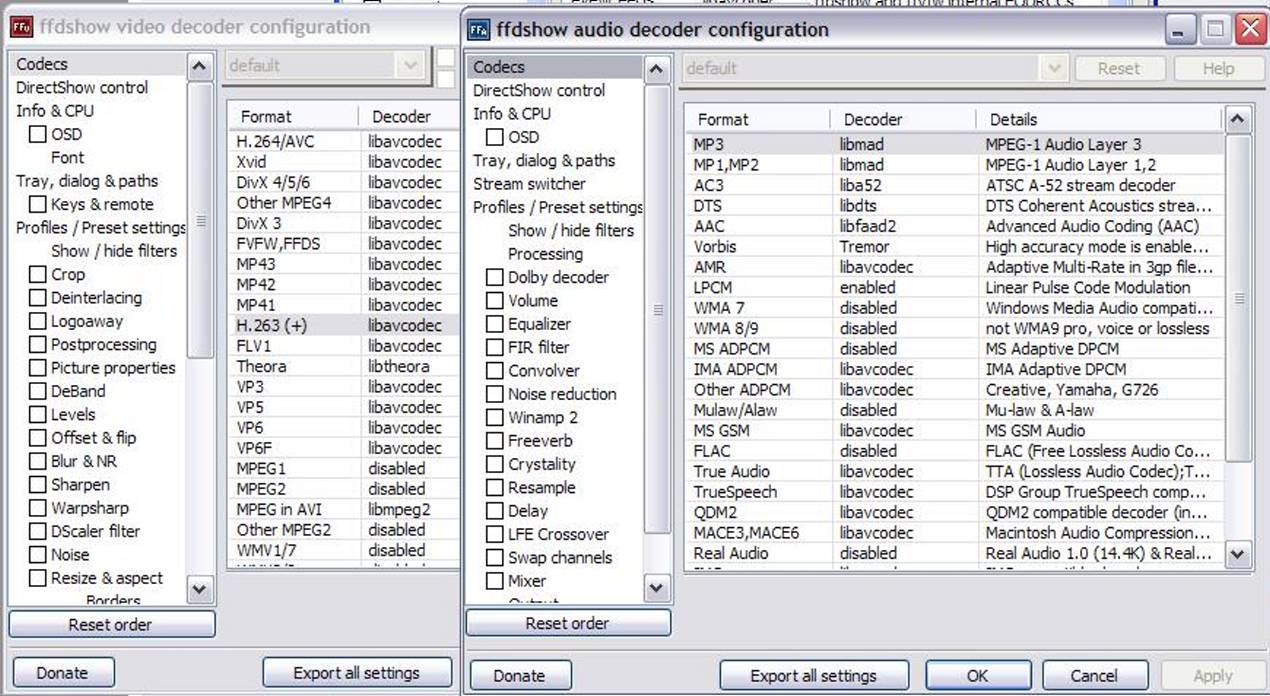The image size is (1270, 696).
Task: Check the Winamp 2 filter box
Action: [494, 418]
